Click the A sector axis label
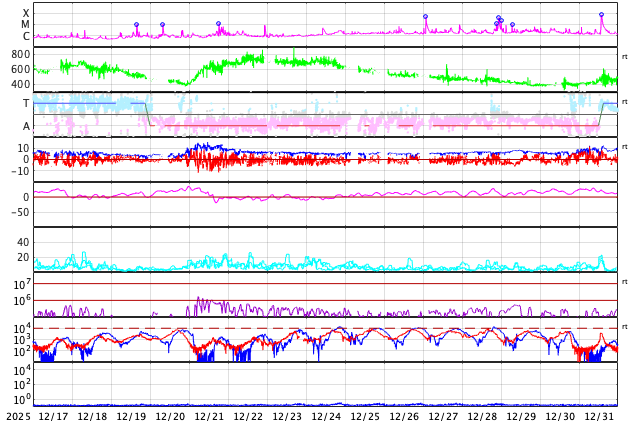The width and height of the screenshot is (634, 424). (26, 126)
